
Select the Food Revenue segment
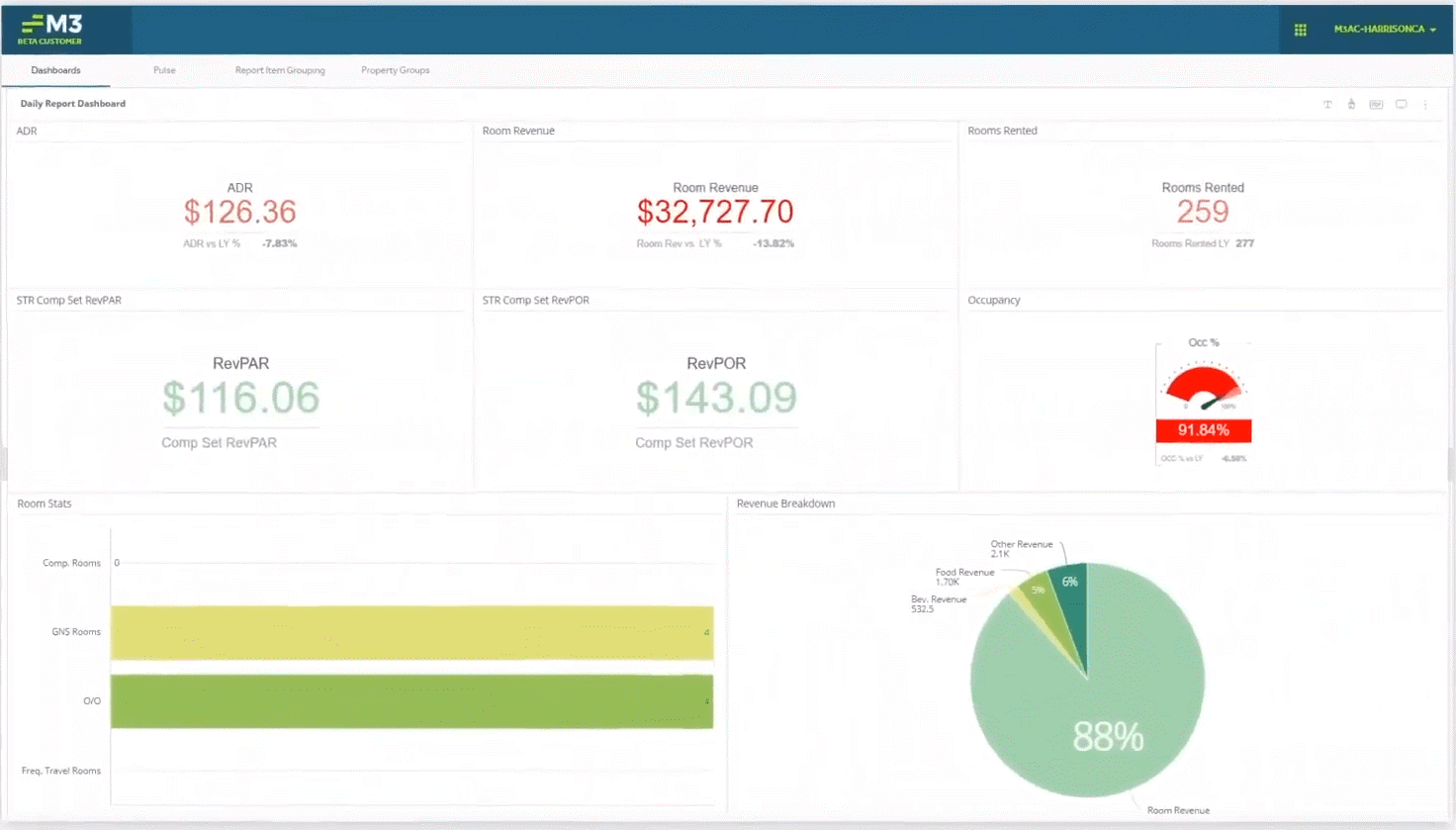tap(1036, 588)
